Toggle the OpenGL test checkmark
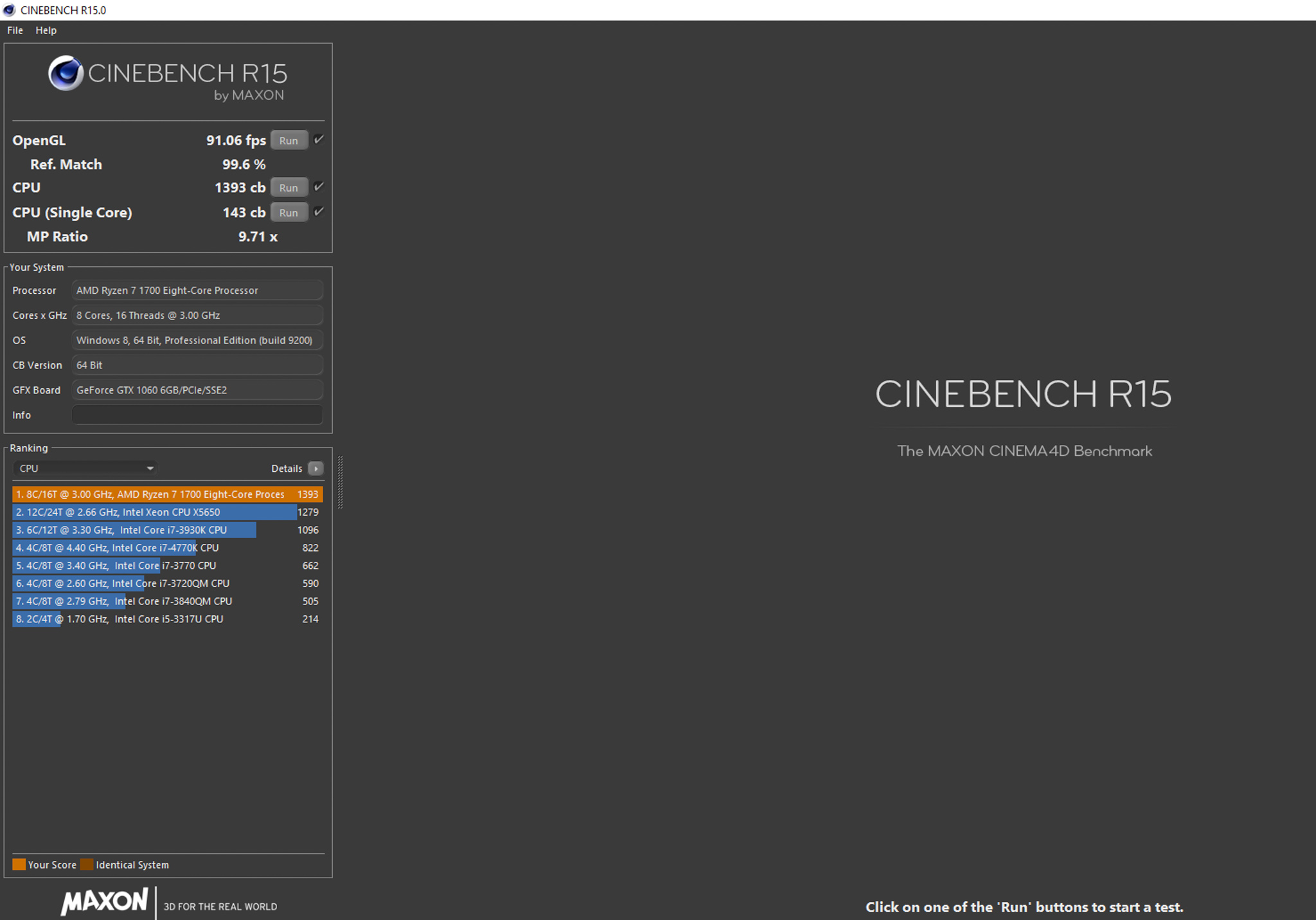This screenshot has height=920, width=1316. [319, 140]
